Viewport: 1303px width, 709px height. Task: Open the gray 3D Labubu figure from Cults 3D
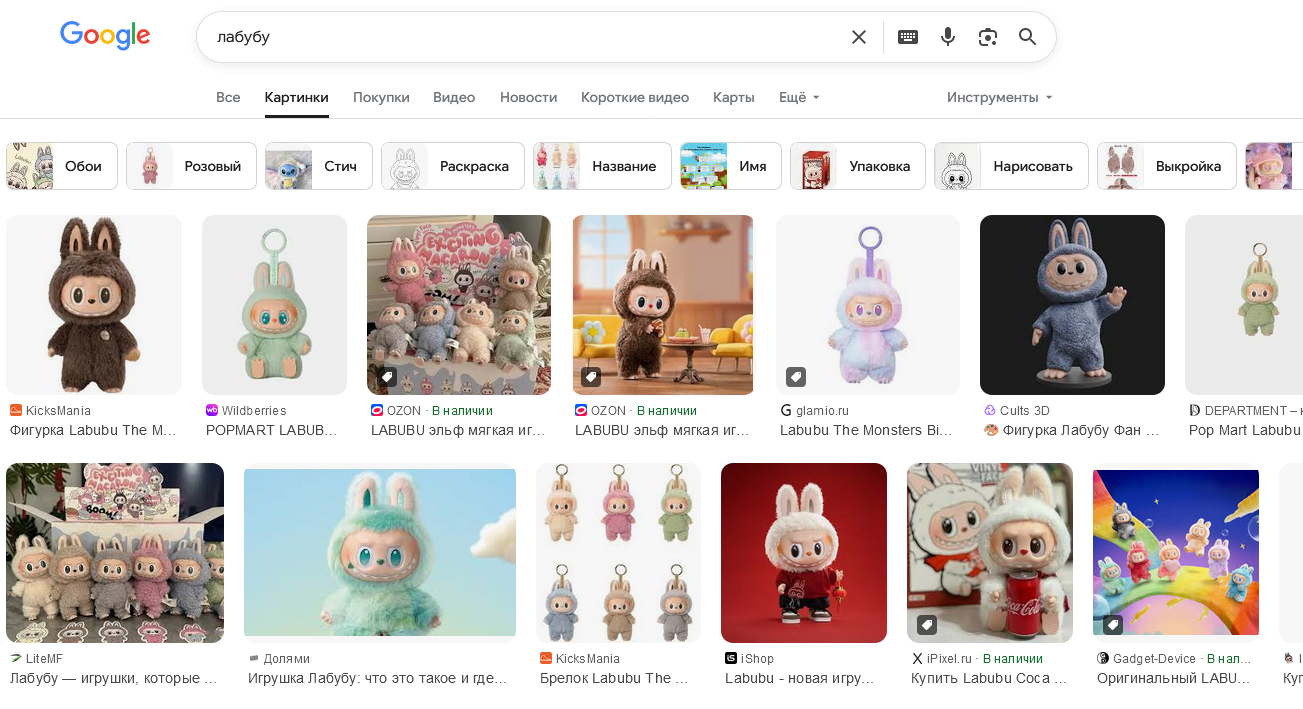click(1072, 305)
